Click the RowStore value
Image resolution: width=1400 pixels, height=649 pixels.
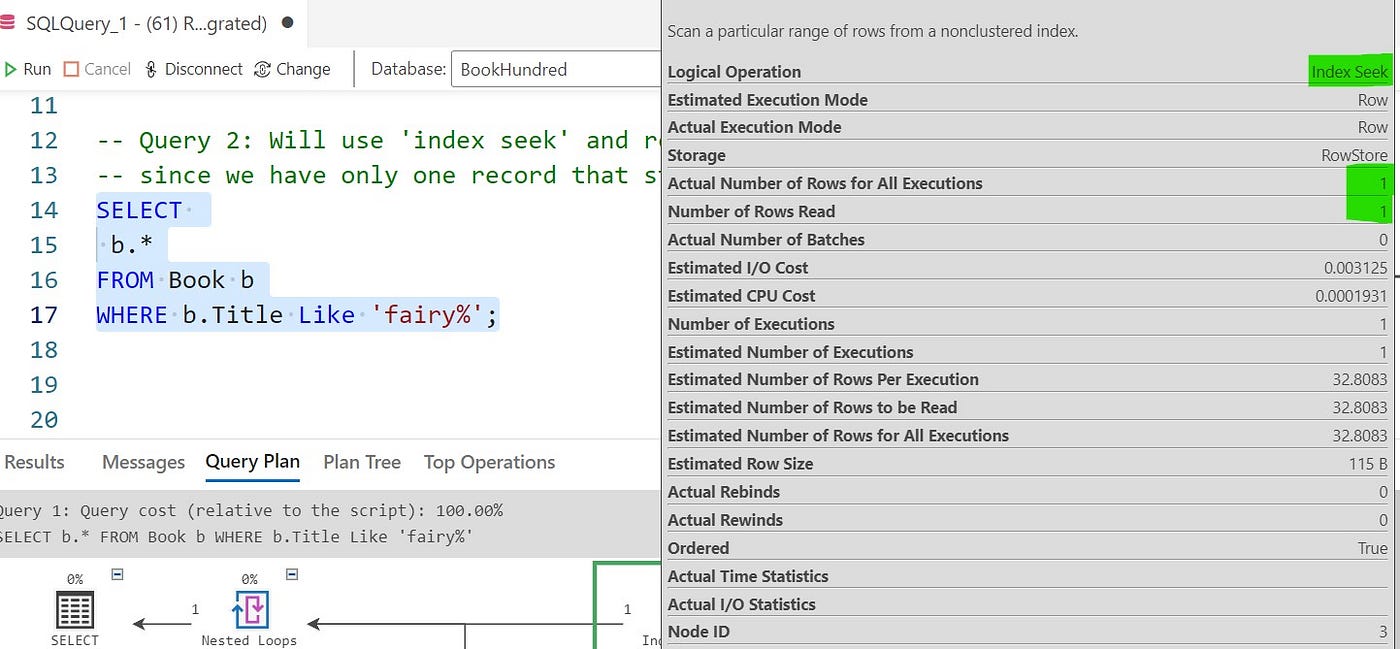1354,155
